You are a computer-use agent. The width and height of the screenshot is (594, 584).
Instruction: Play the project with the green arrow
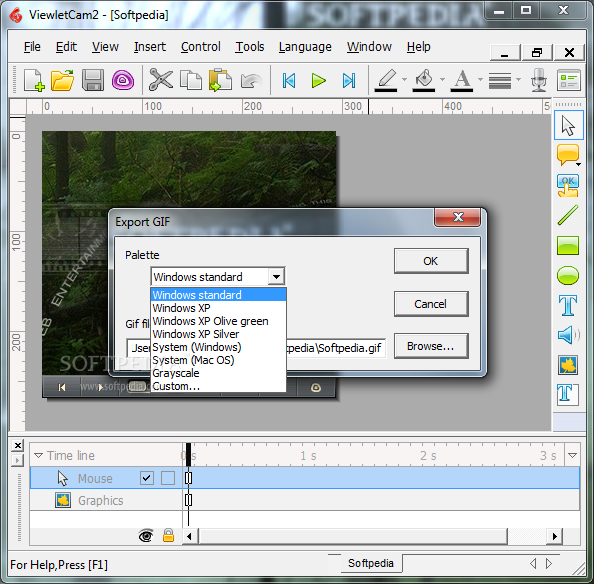point(319,80)
